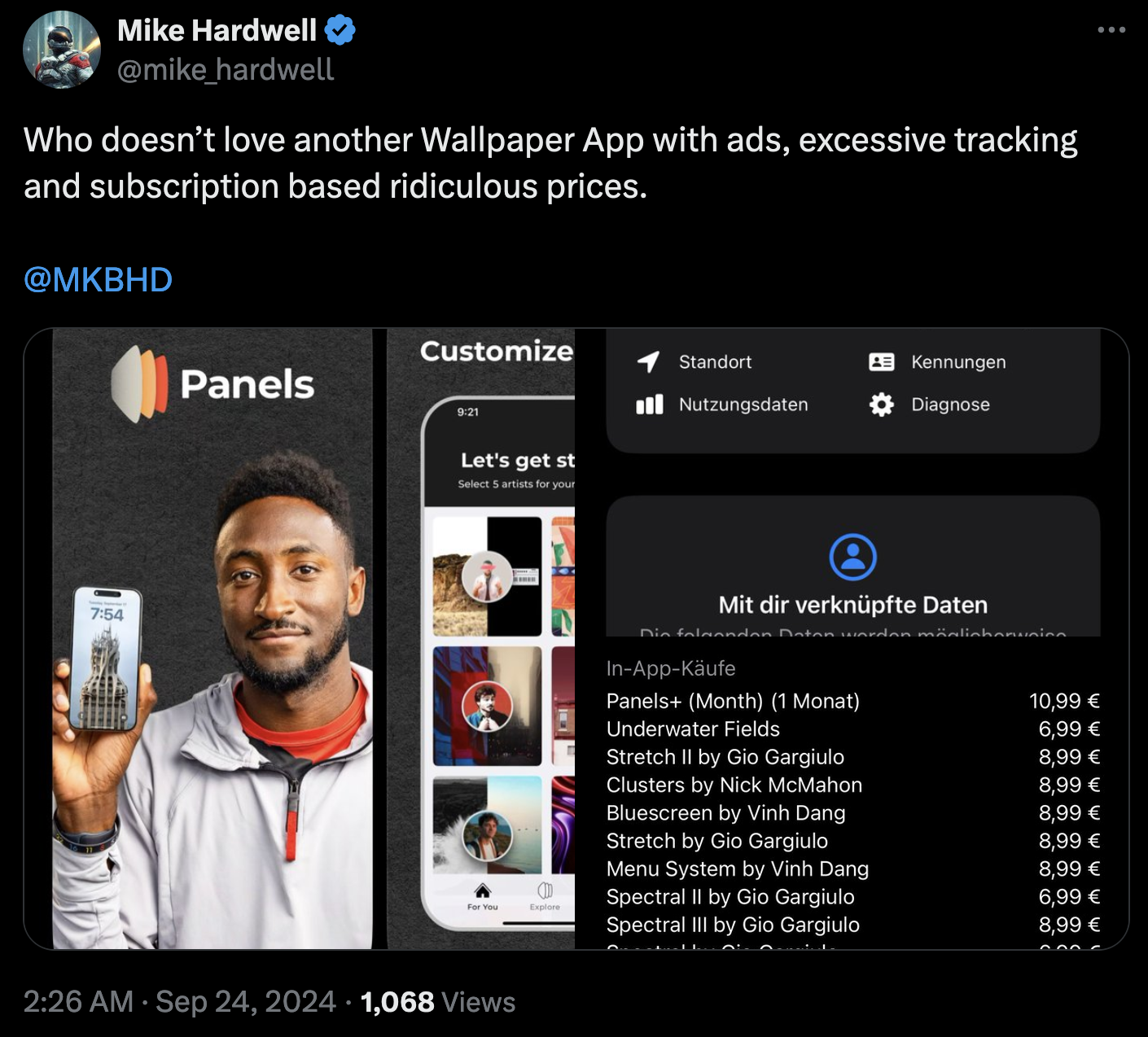Click the Diagnose gear icon
This screenshot has height=1037, width=1148.
point(882,405)
